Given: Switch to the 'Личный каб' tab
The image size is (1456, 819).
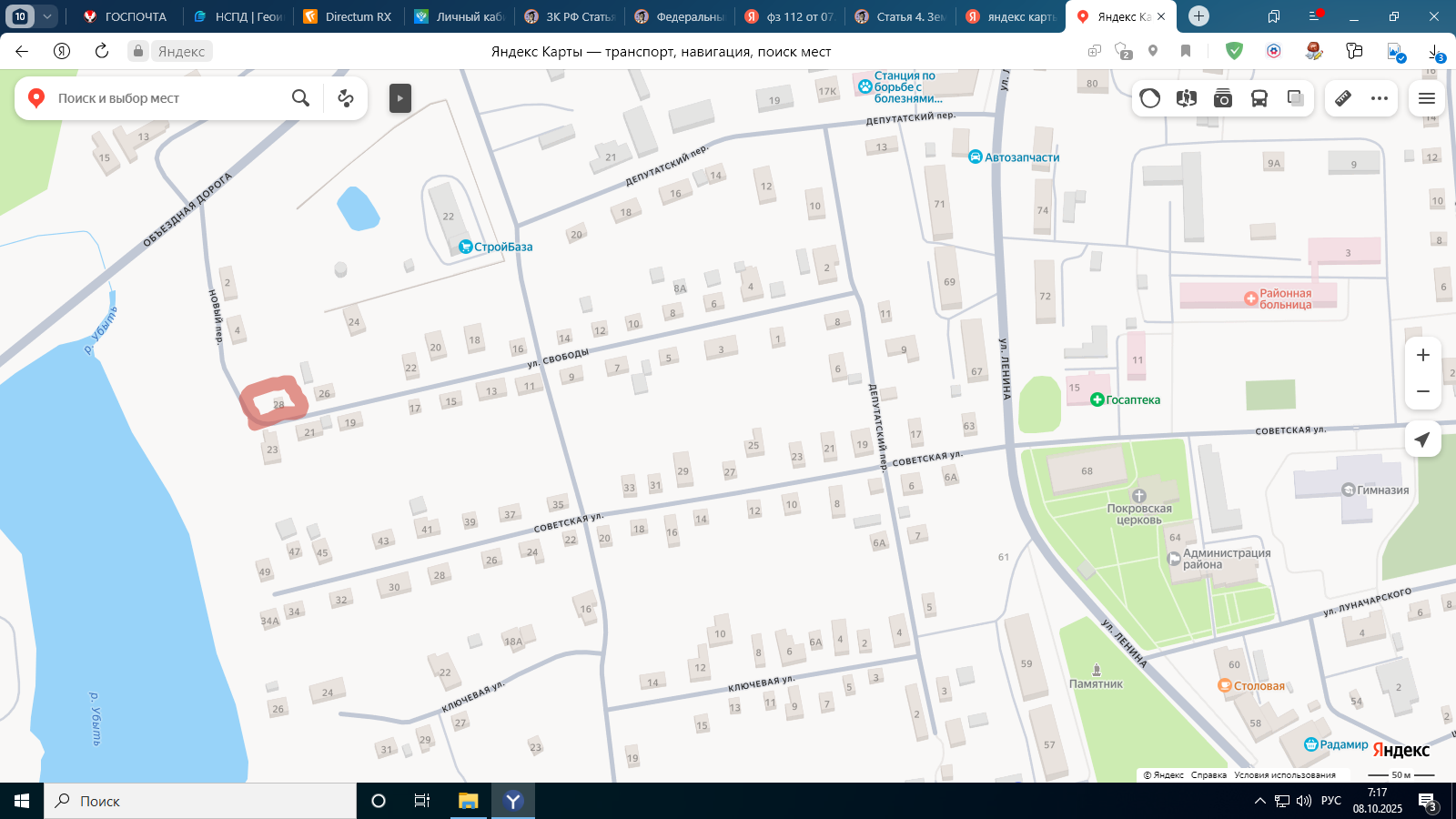Looking at the screenshot, I should tap(460, 16).
